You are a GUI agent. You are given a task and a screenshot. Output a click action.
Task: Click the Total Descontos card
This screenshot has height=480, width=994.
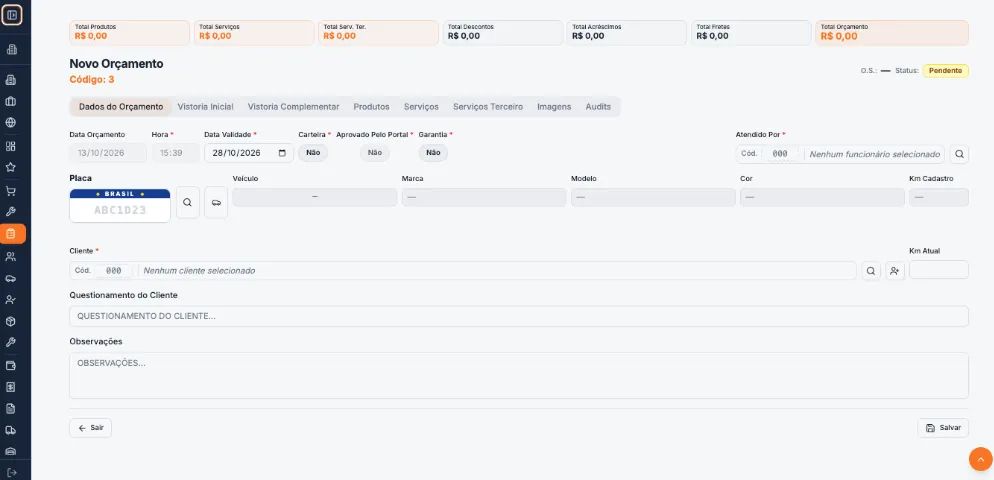point(502,33)
